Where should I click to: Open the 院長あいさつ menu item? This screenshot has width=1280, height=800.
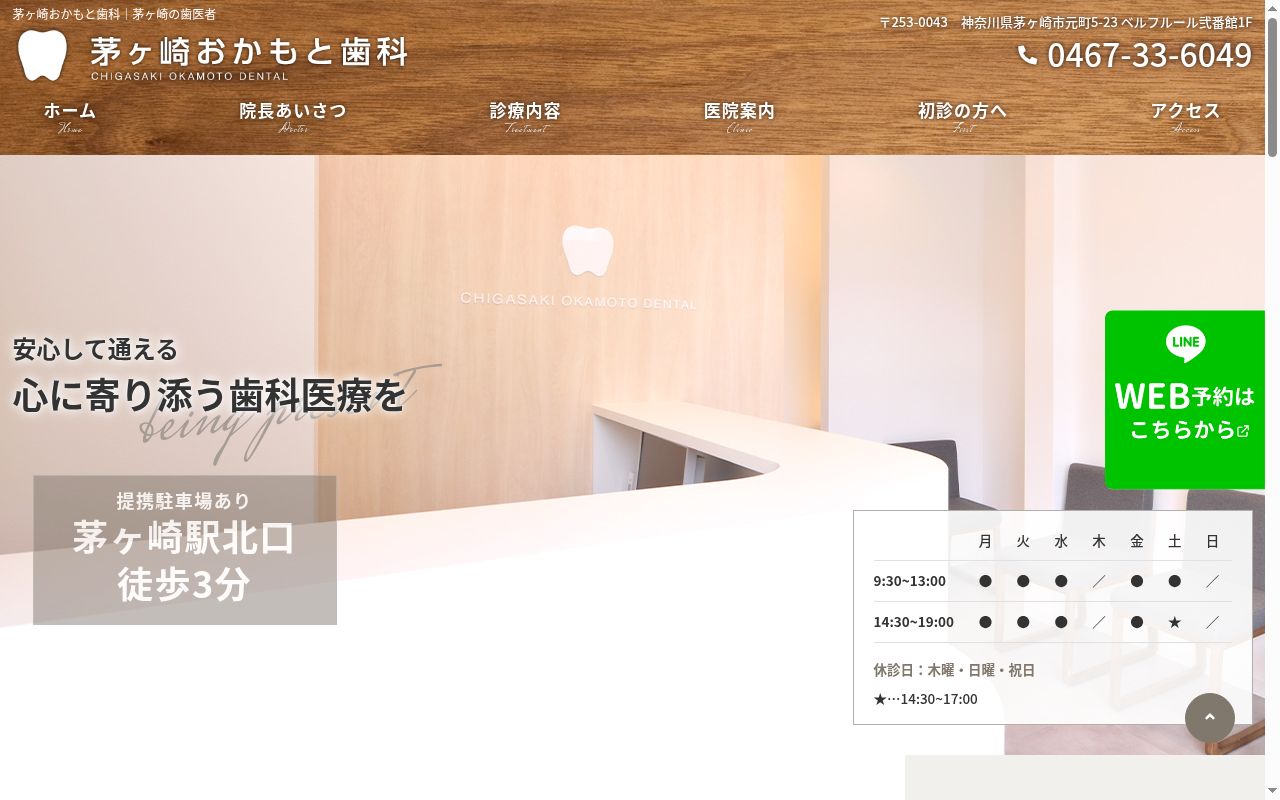click(x=293, y=117)
